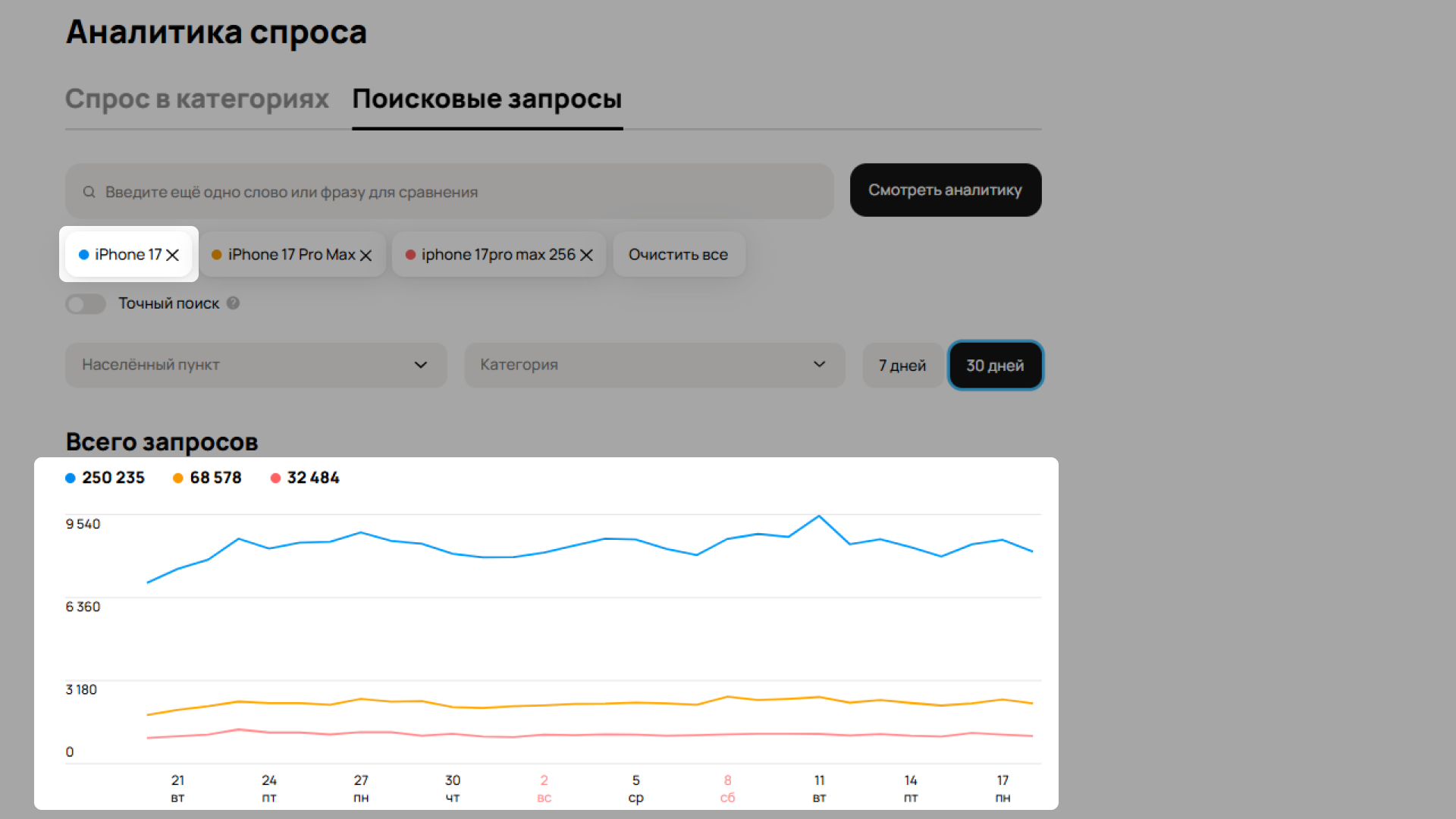1456x819 pixels.
Task: Click the 8 сб date label
Action: pyautogui.click(x=727, y=789)
